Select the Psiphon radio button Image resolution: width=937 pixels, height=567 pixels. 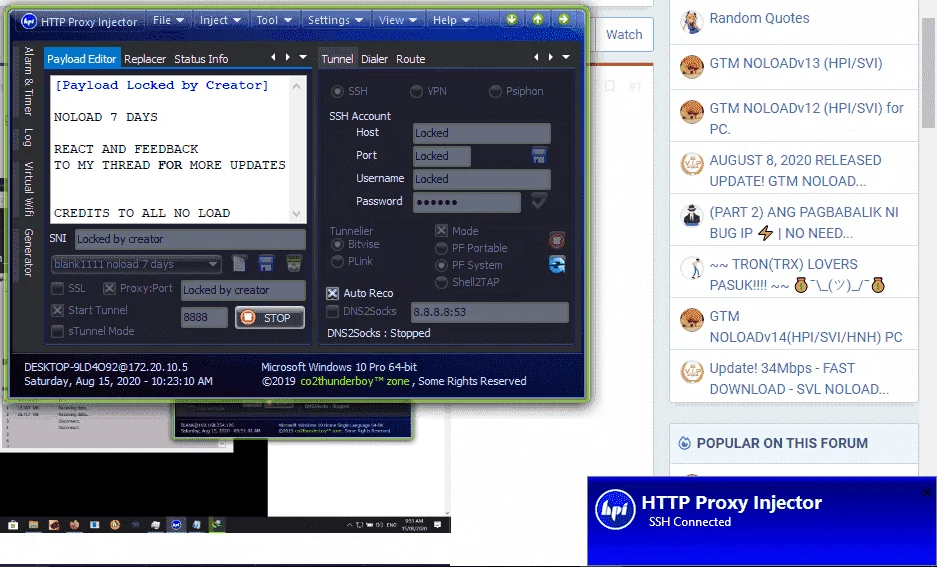click(x=495, y=91)
